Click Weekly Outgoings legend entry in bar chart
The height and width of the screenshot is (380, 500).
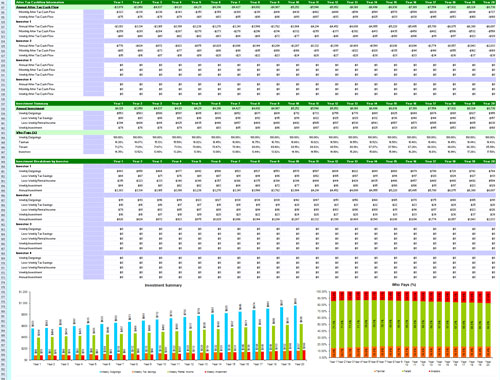click(x=110, y=371)
